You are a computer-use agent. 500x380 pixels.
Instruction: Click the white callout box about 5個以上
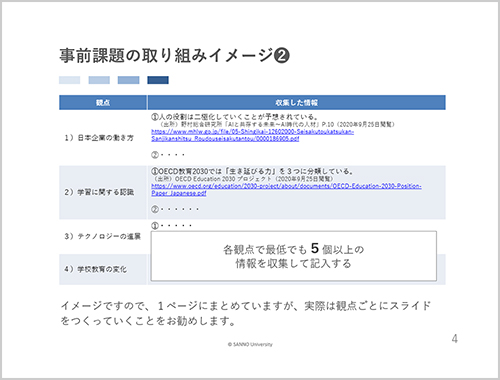(x=294, y=256)
